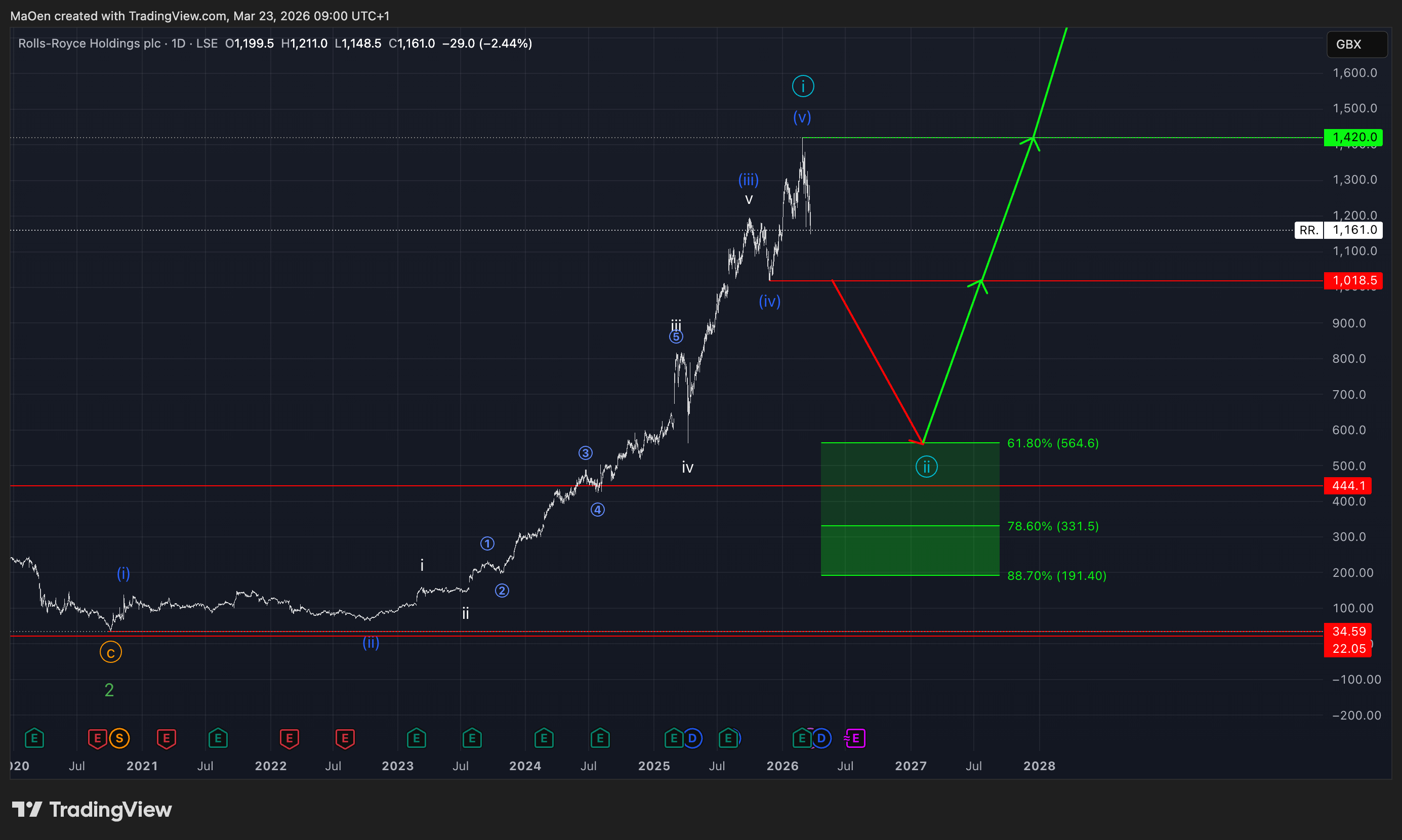Click the Rolls-Royce Holdings plc symbol title
Screen dimensions: 1402x840
click(x=90, y=44)
